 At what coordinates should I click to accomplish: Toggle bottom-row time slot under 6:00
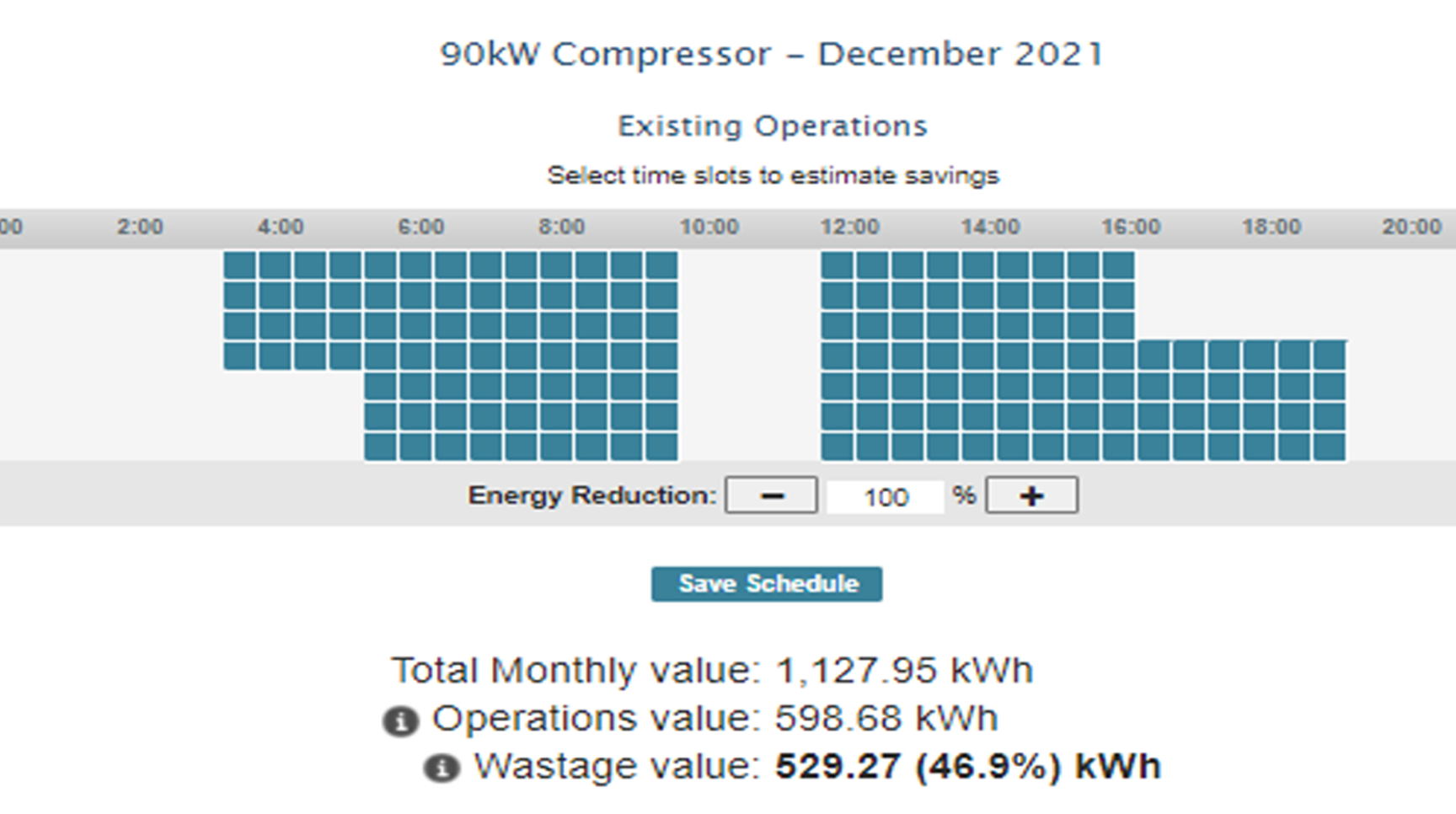(415, 447)
